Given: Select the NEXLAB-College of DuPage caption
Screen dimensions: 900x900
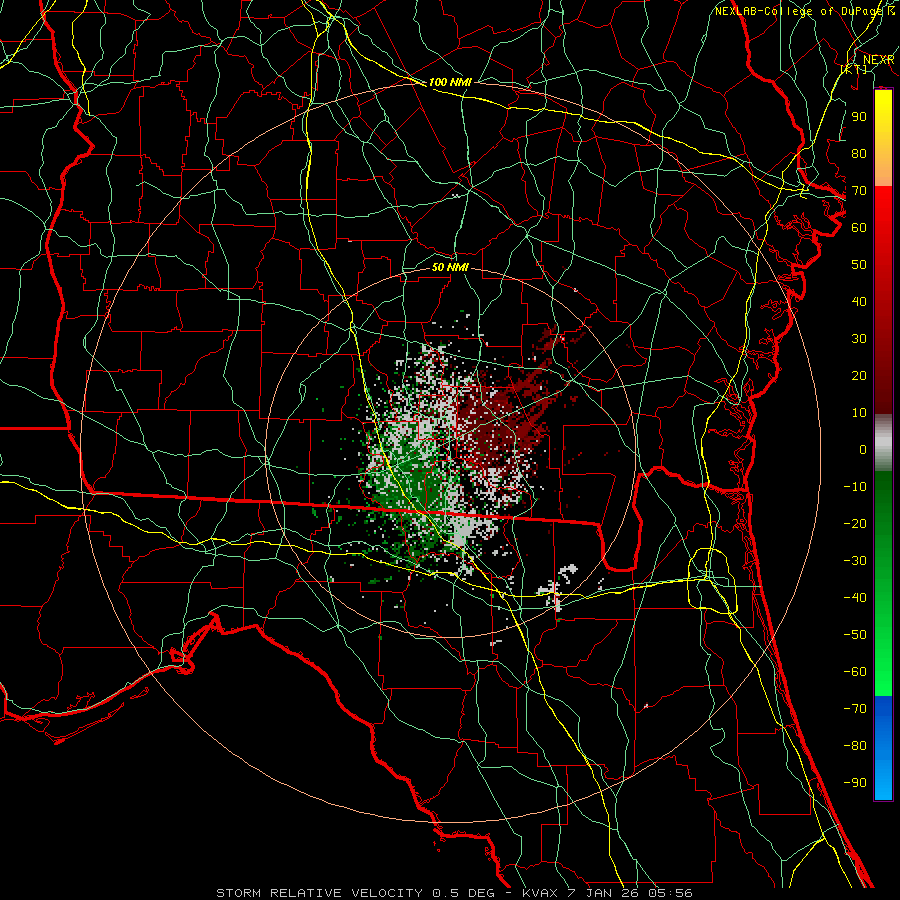Looking at the screenshot, I should pos(798,11).
